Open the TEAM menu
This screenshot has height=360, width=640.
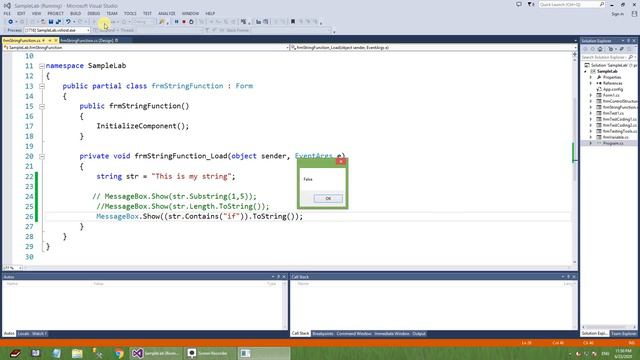tap(112, 13)
